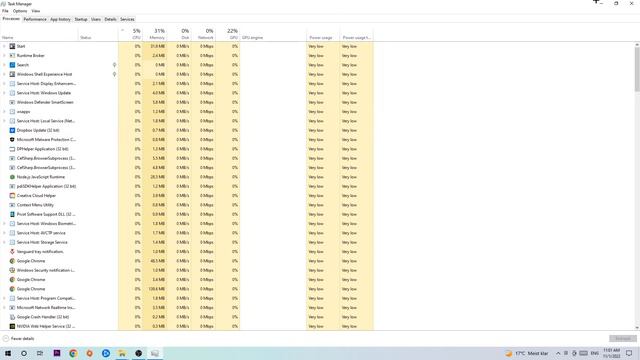Open Task View on the taskbar

point(40,353)
